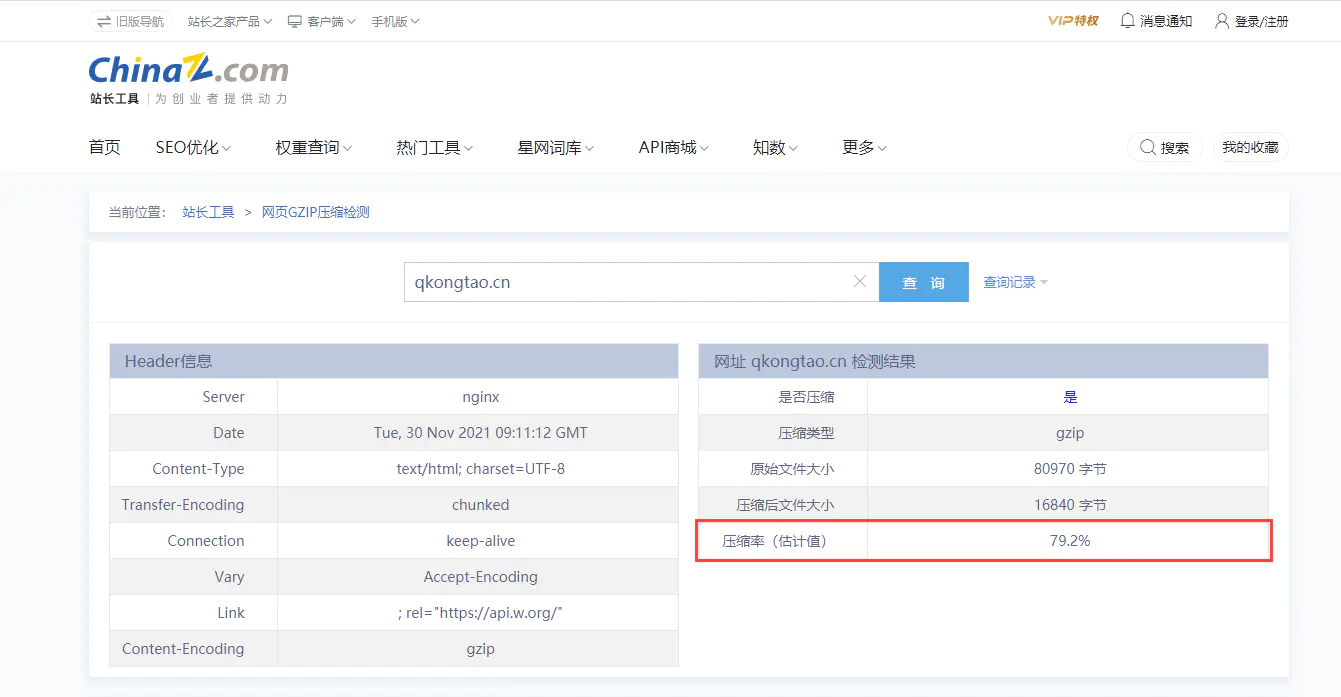Expand the 手机版 dropdown
This screenshot has width=1341, height=697.
(x=395, y=21)
